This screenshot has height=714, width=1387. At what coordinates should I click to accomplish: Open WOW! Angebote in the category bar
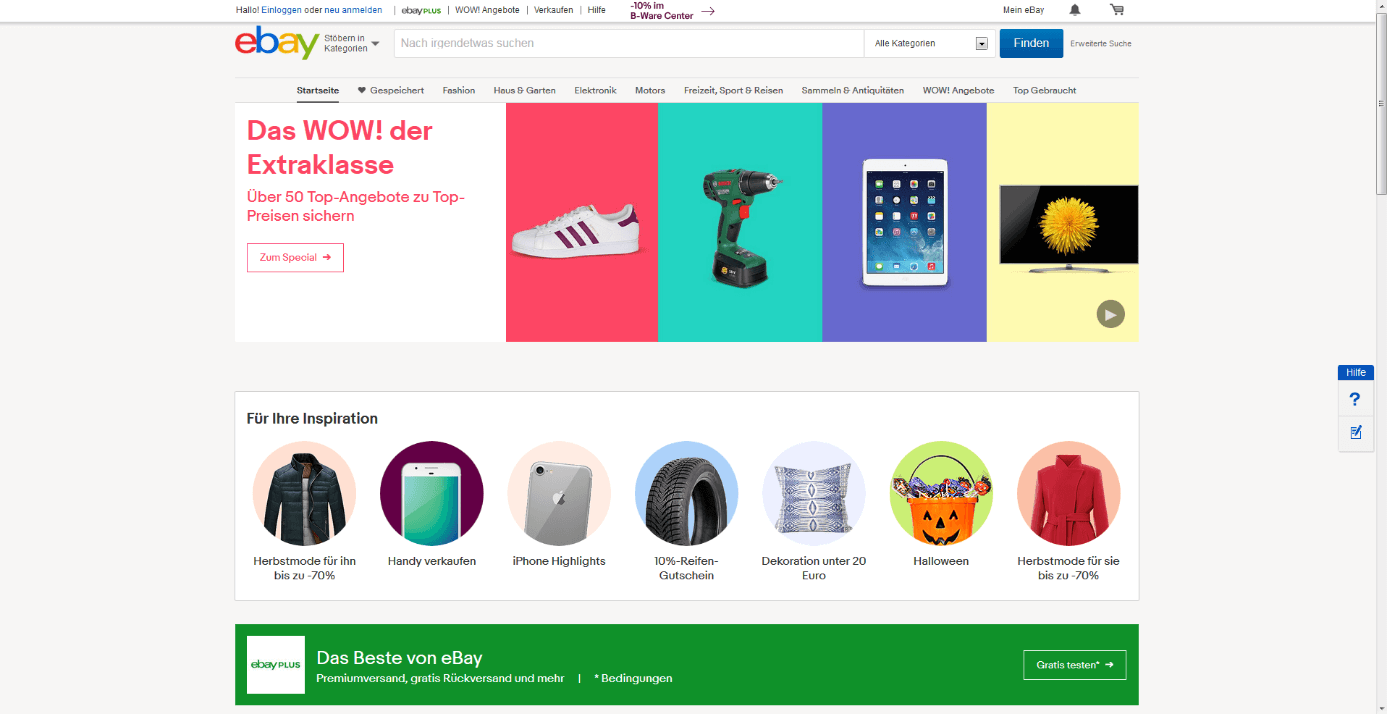[958, 90]
